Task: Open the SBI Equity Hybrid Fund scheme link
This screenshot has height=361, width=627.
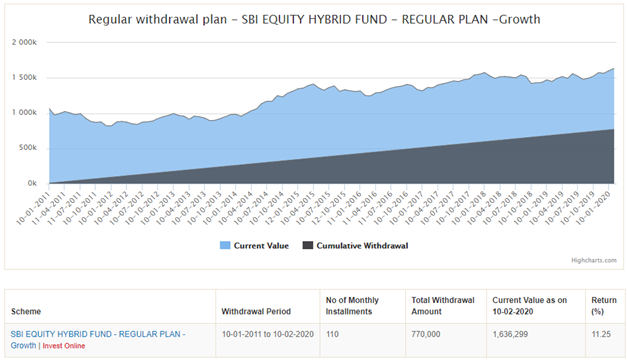Action: pos(98,339)
